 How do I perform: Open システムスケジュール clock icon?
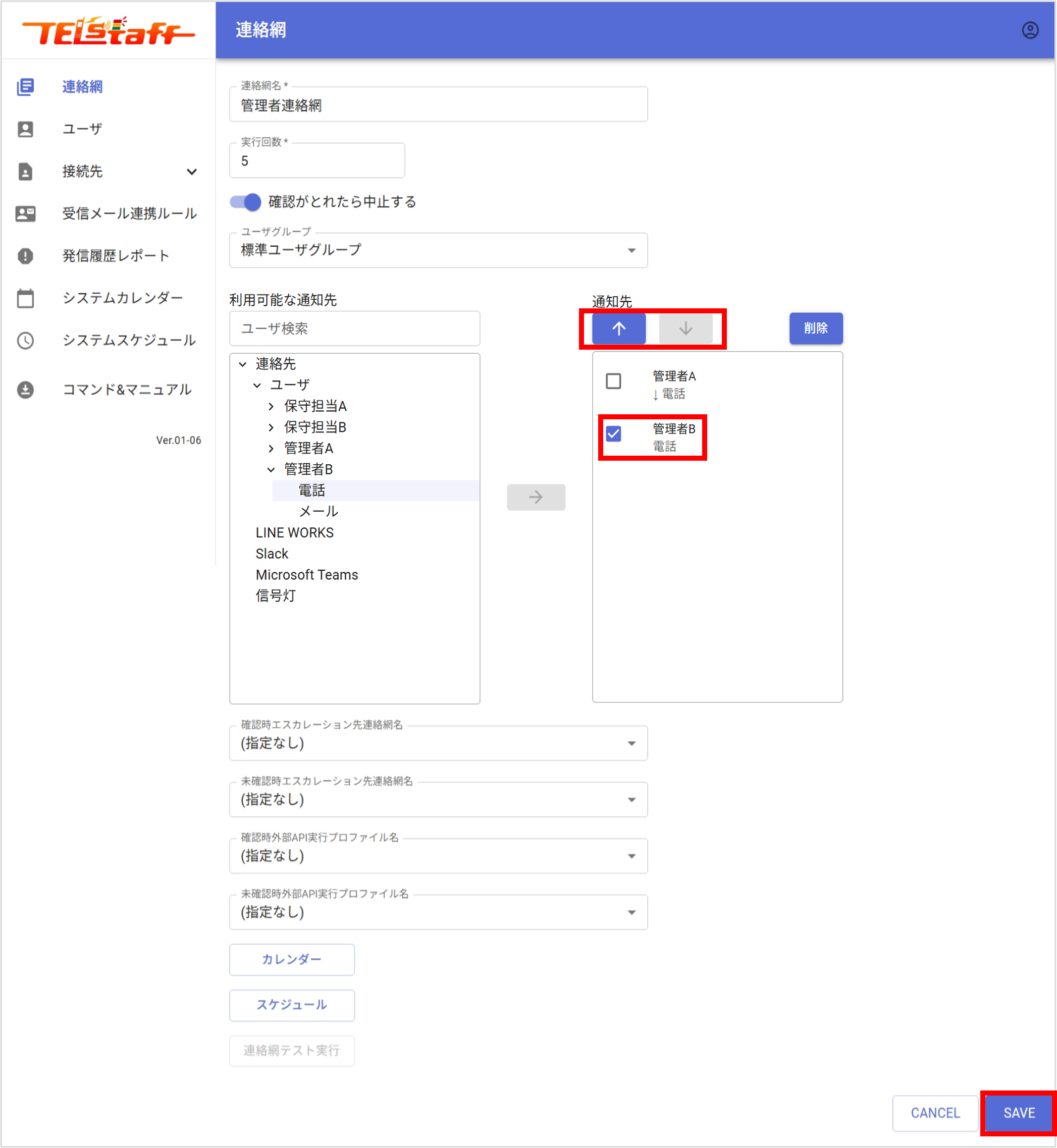tap(25, 341)
